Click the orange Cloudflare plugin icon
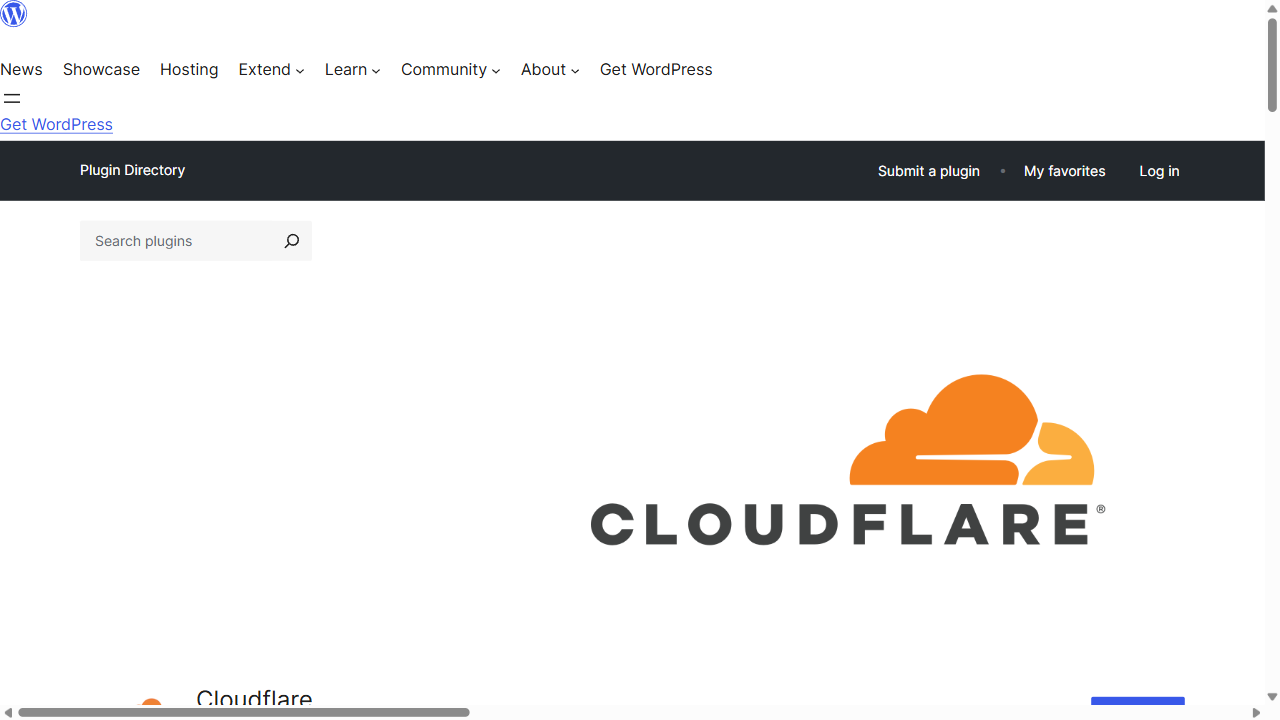Viewport: 1280px width, 720px height. point(151,706)
